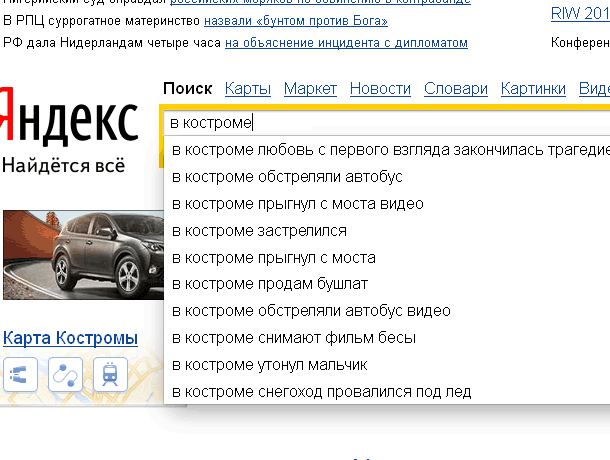Choose suggestion 'в костроме снегоход провалился под лед'
Viewport: 610px width, 460px height.
387,392
